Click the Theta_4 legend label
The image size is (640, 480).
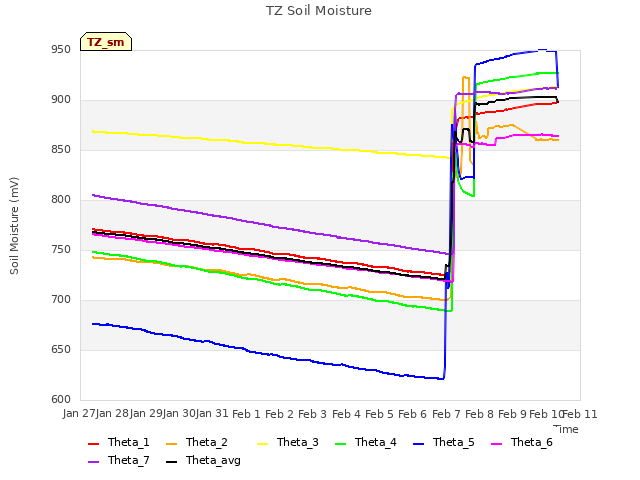point(376,442)
